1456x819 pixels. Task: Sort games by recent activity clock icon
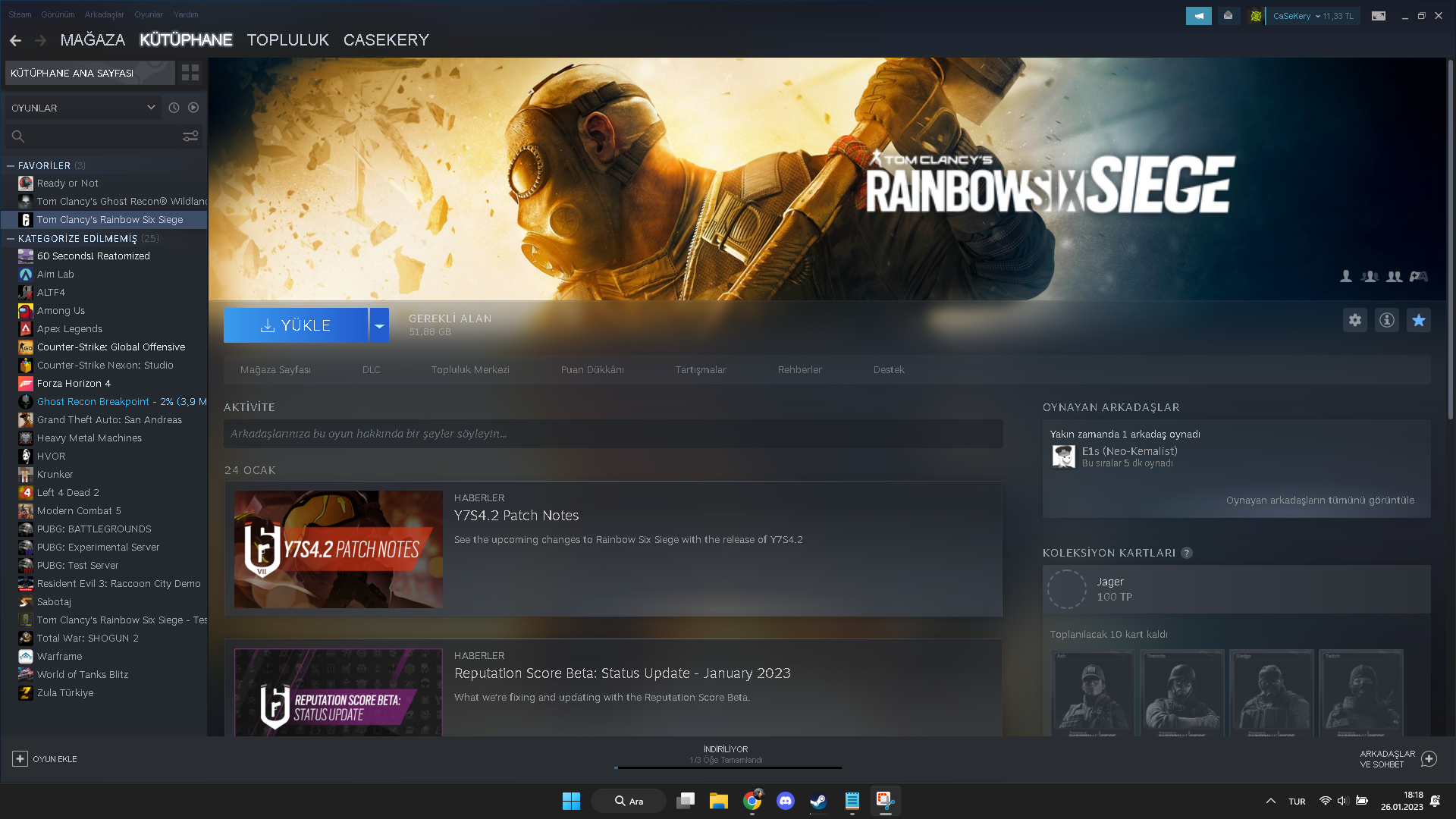(x=174, y=108)
